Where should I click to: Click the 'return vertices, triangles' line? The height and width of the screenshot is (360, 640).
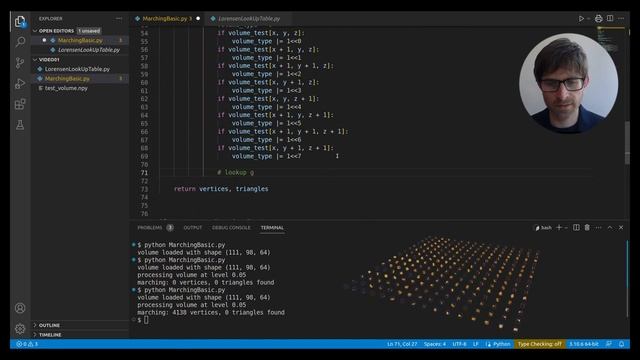pyautogui.click(x=221, y=189)
